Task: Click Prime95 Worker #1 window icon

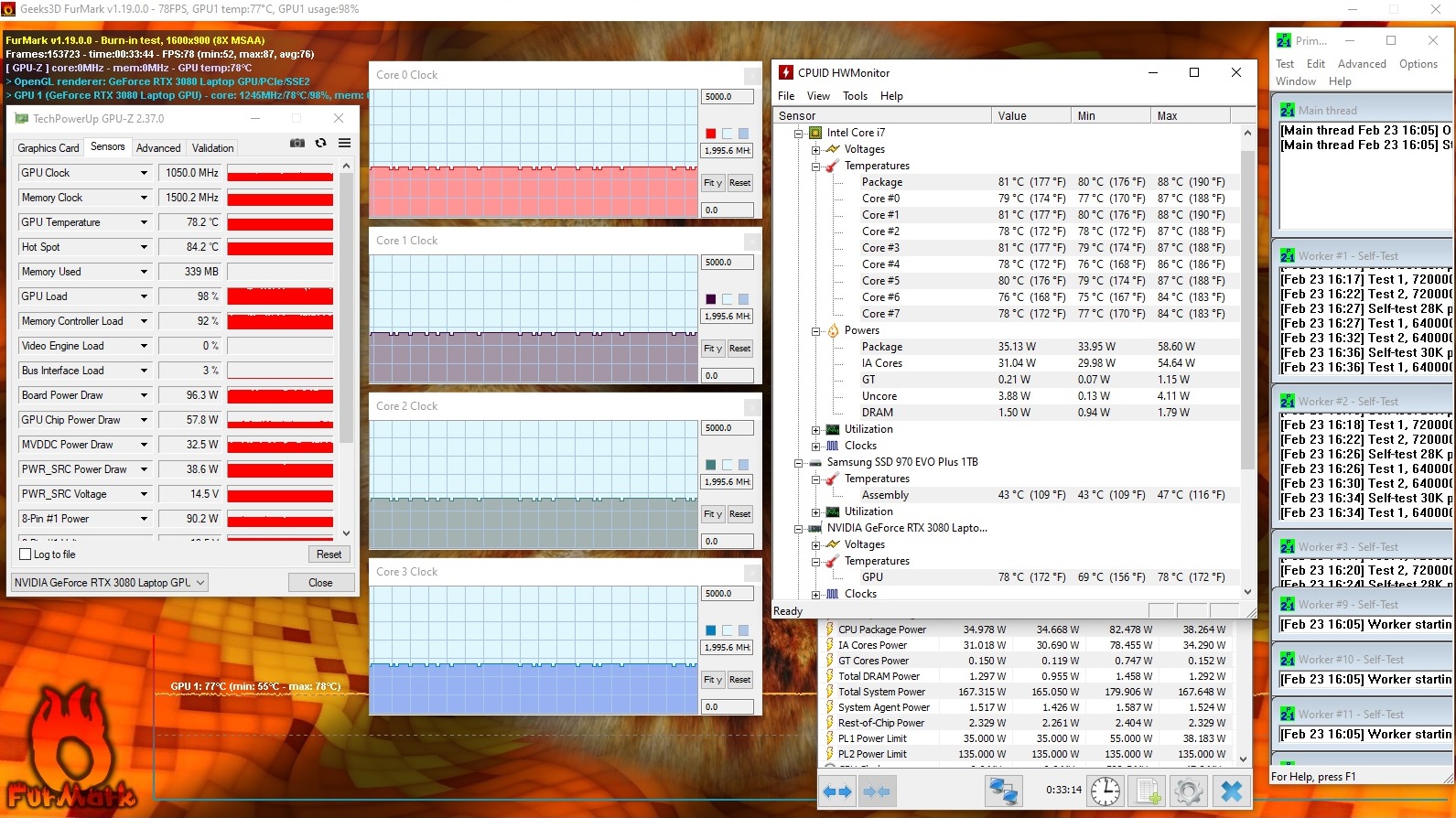Action: (1288, 256)
